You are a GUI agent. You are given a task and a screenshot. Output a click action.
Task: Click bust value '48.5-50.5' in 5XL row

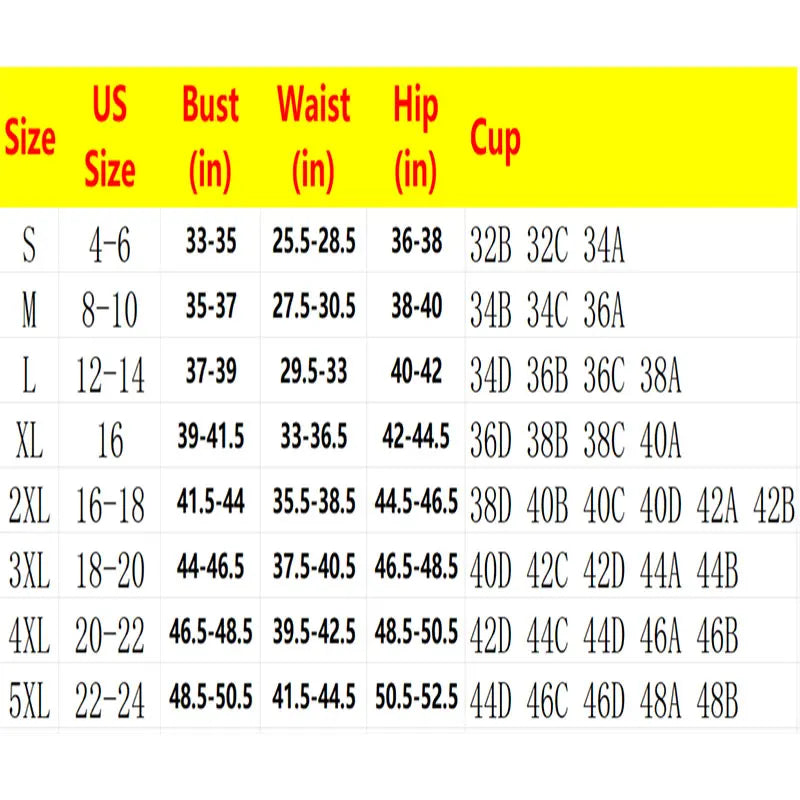(211, 697)
